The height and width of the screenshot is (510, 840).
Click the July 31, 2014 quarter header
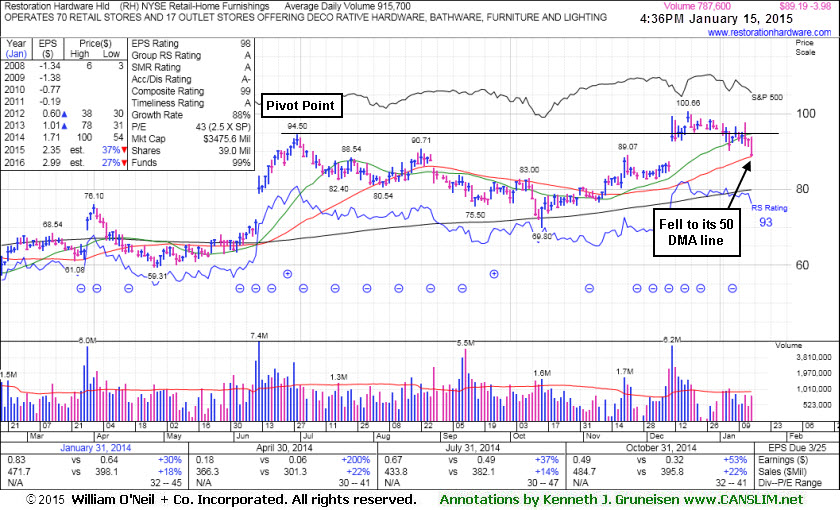pos(472,448)
